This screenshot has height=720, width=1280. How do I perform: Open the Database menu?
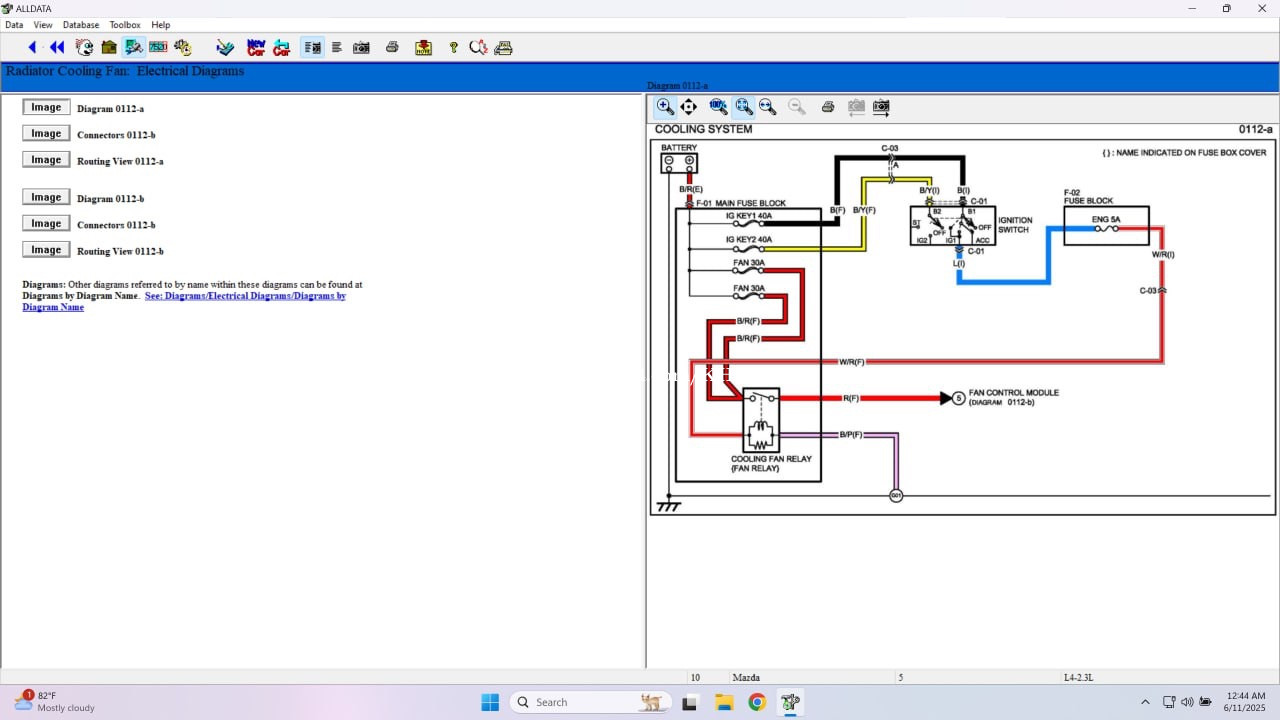click(81, 24)
